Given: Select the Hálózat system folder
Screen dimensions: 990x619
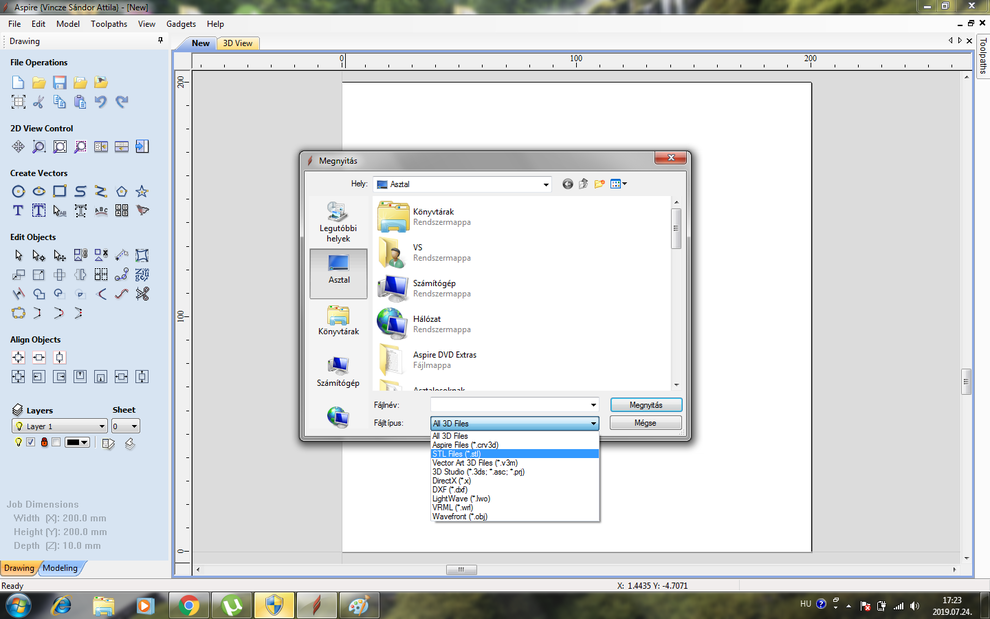Looking at the screenshot, I should (426, 323).
